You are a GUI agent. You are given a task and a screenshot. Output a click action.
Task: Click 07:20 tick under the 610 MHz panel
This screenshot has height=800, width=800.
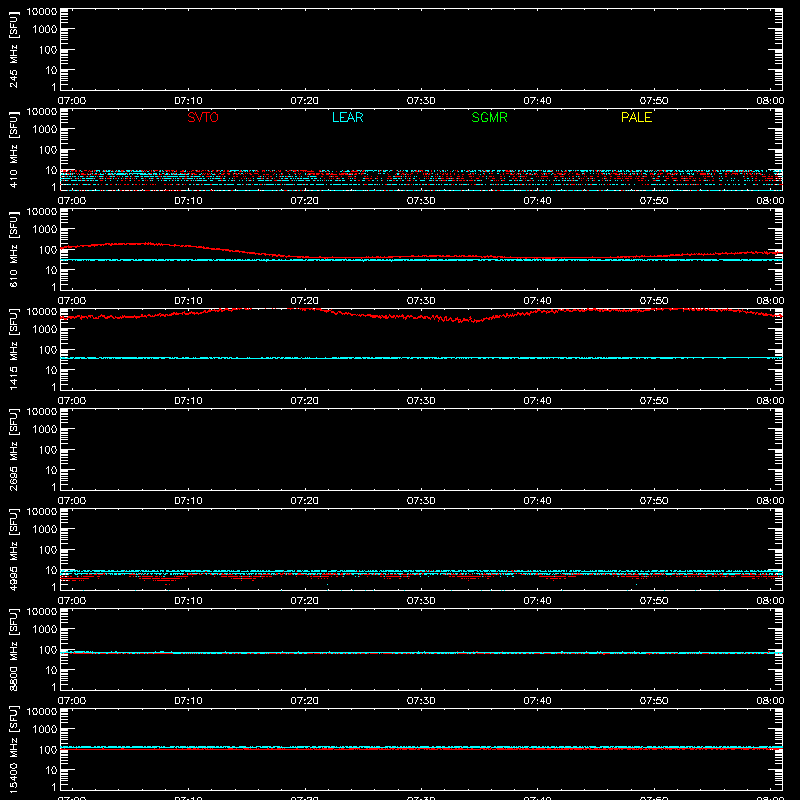tap(305, 301)
